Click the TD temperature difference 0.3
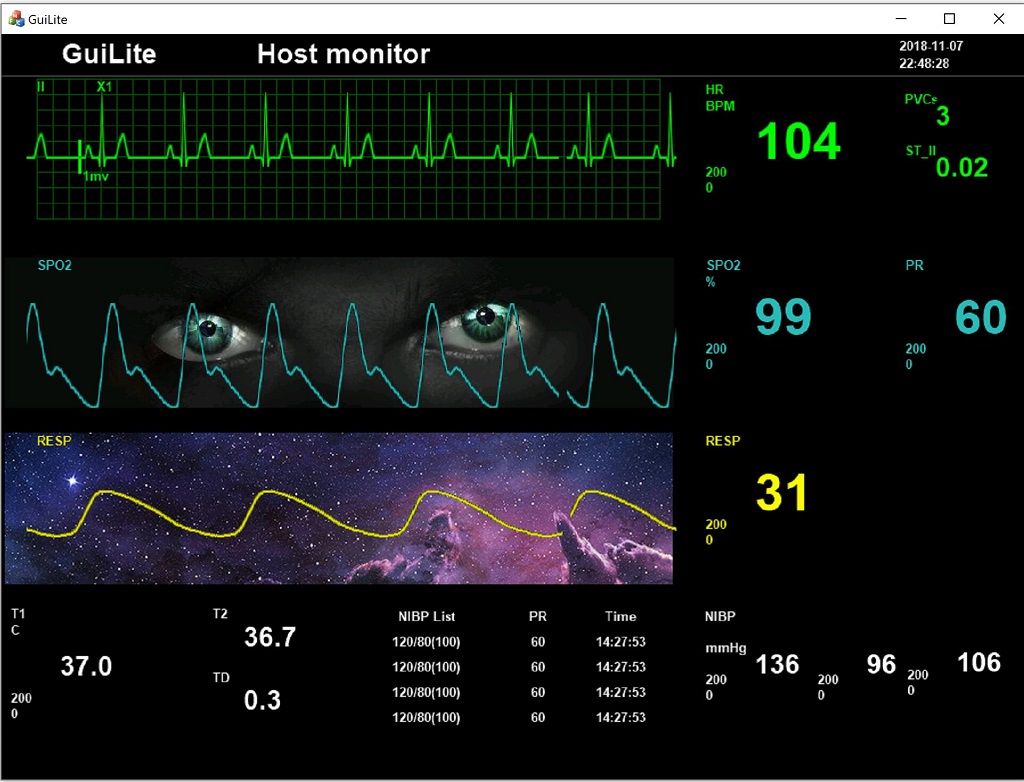This screenshot has width=1024, height=782. 262,700
